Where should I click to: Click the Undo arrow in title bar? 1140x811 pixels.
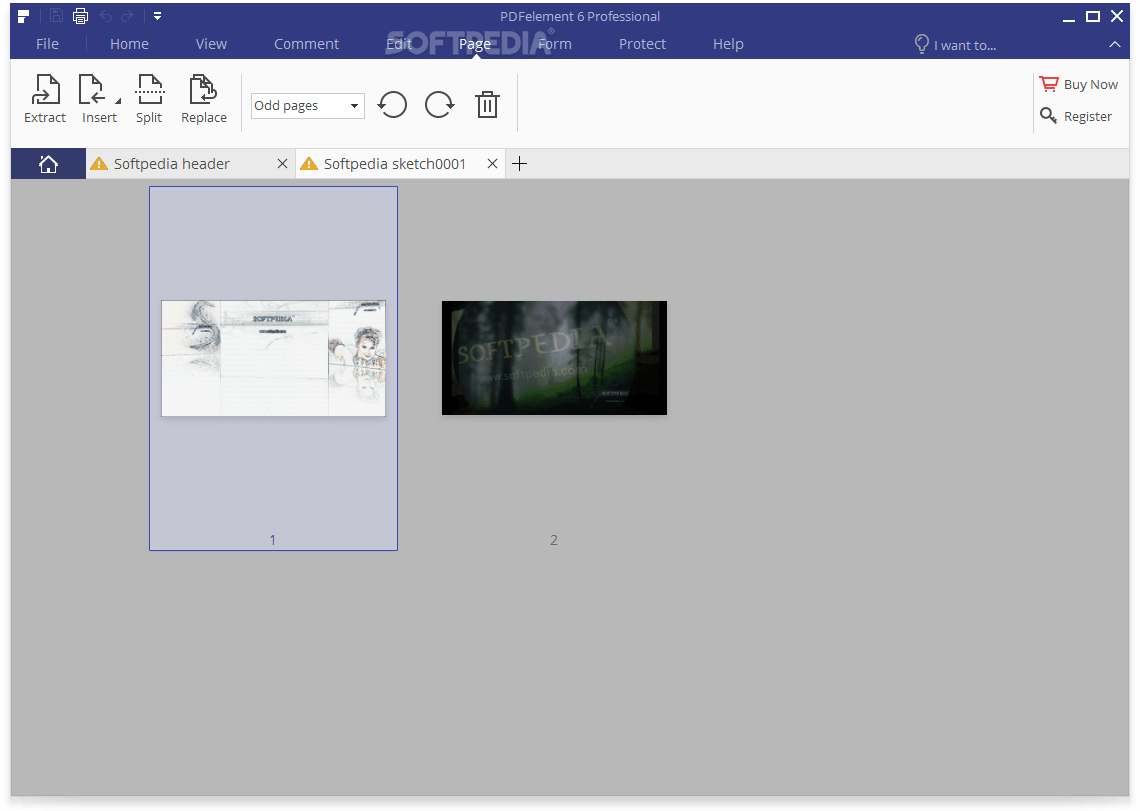tap(106, 16)
